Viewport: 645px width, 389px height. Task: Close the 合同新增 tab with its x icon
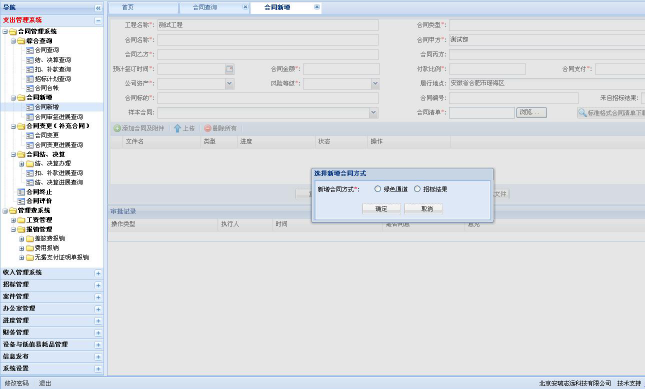pyautogui.click(x=316, y=7)
